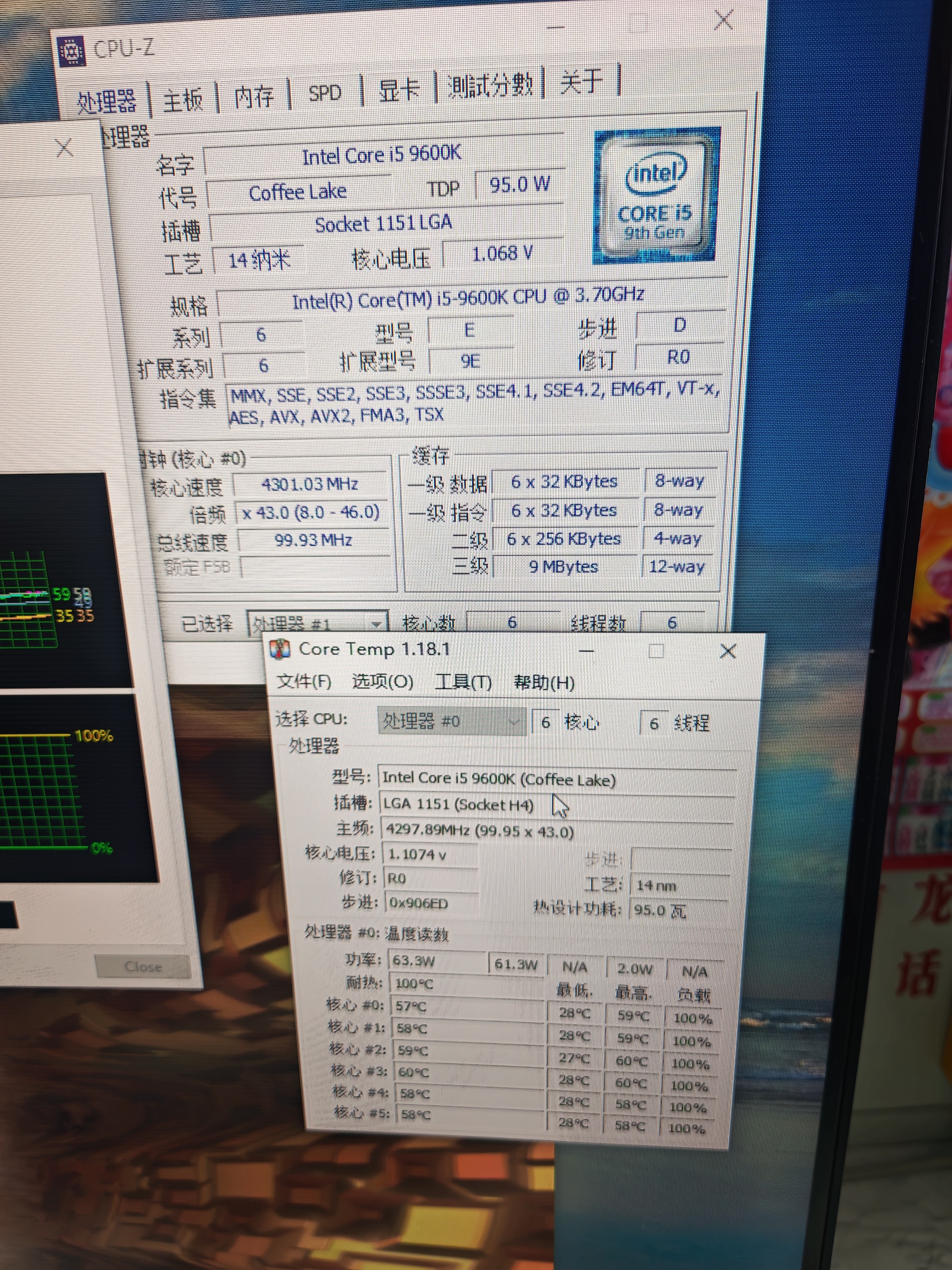Switch to the 測試分數 tab
This screenshot has height=1270, width=952.
click(x=490, y=86)
